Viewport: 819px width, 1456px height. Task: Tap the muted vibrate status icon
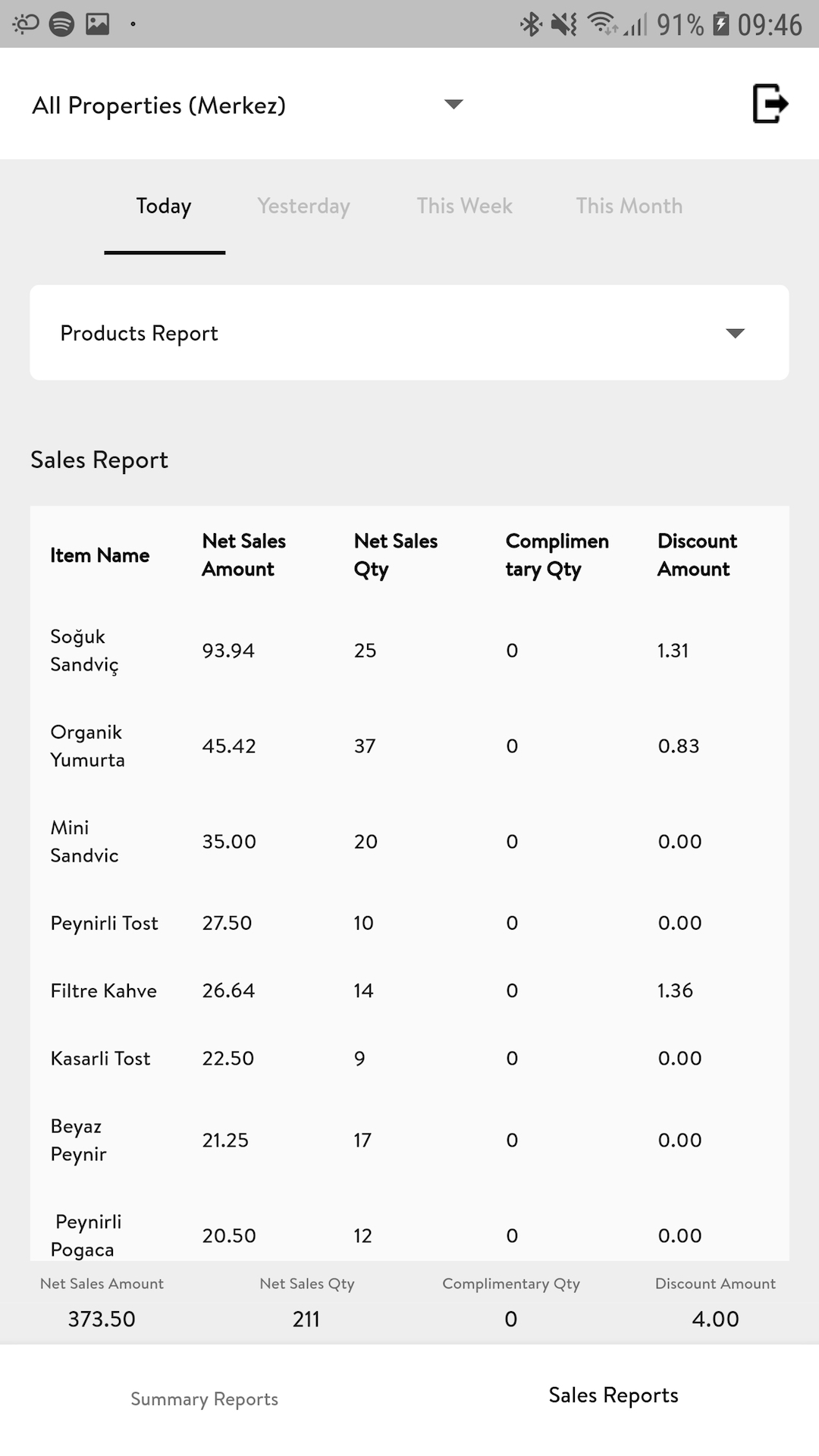(563, 24)
